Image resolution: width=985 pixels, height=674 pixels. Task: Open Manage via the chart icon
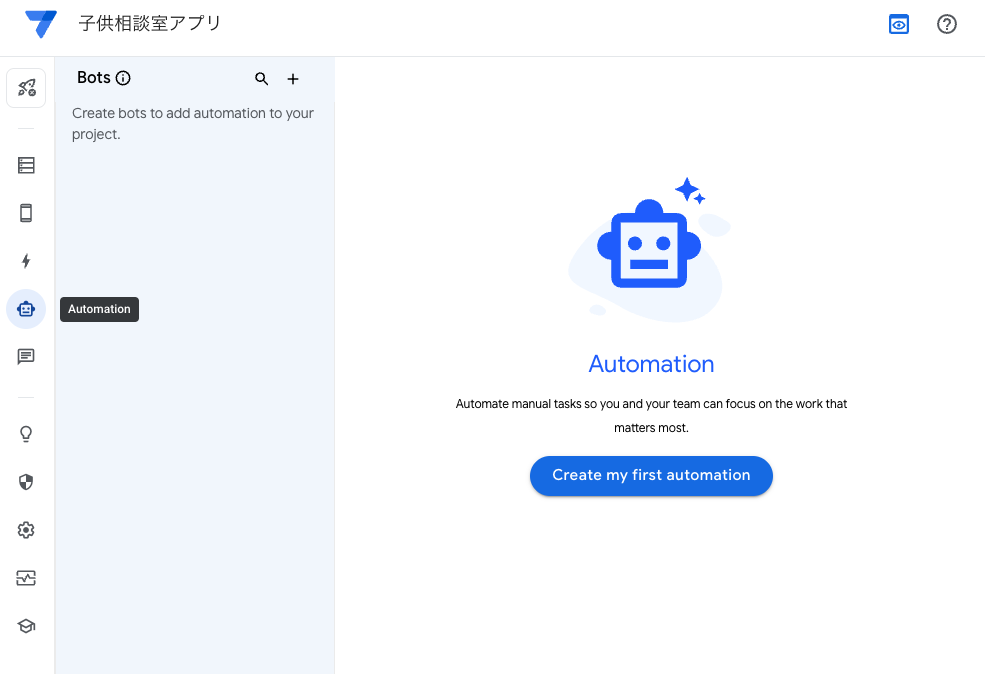tap(25, 578)
